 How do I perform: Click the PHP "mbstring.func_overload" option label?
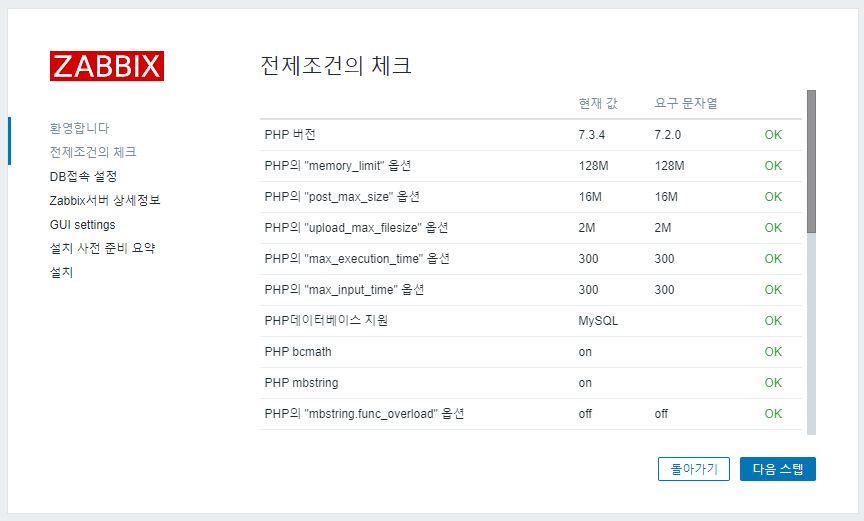click(x=364, y=414)
